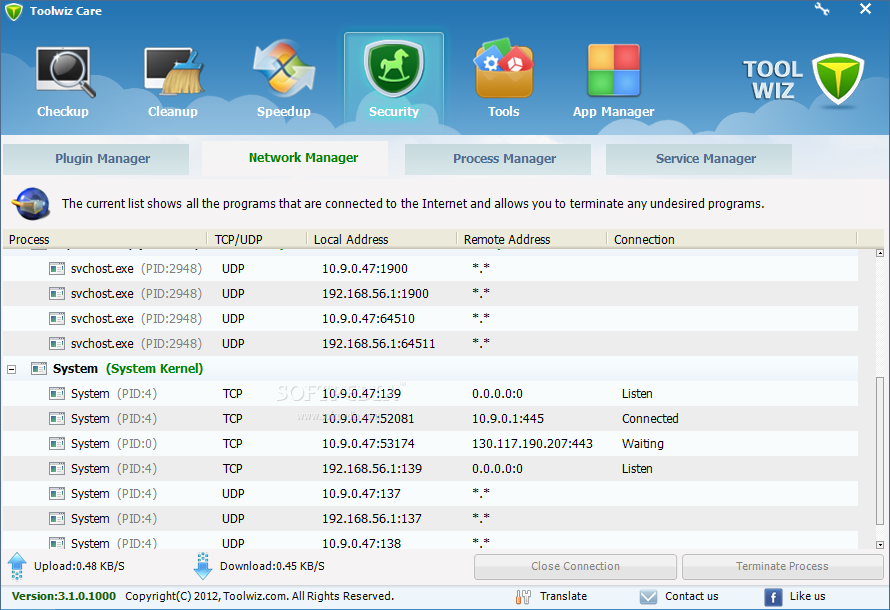Collapse the System Kernel group

click(x=11, y=369)
